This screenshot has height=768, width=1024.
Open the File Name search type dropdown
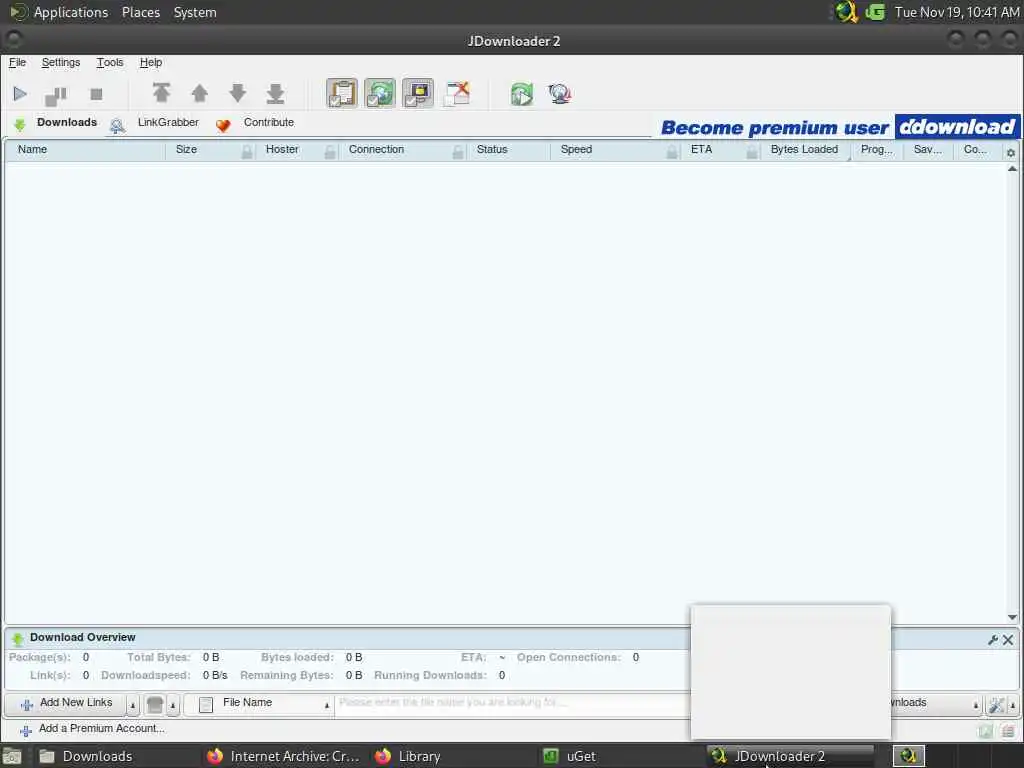[259, 704]
